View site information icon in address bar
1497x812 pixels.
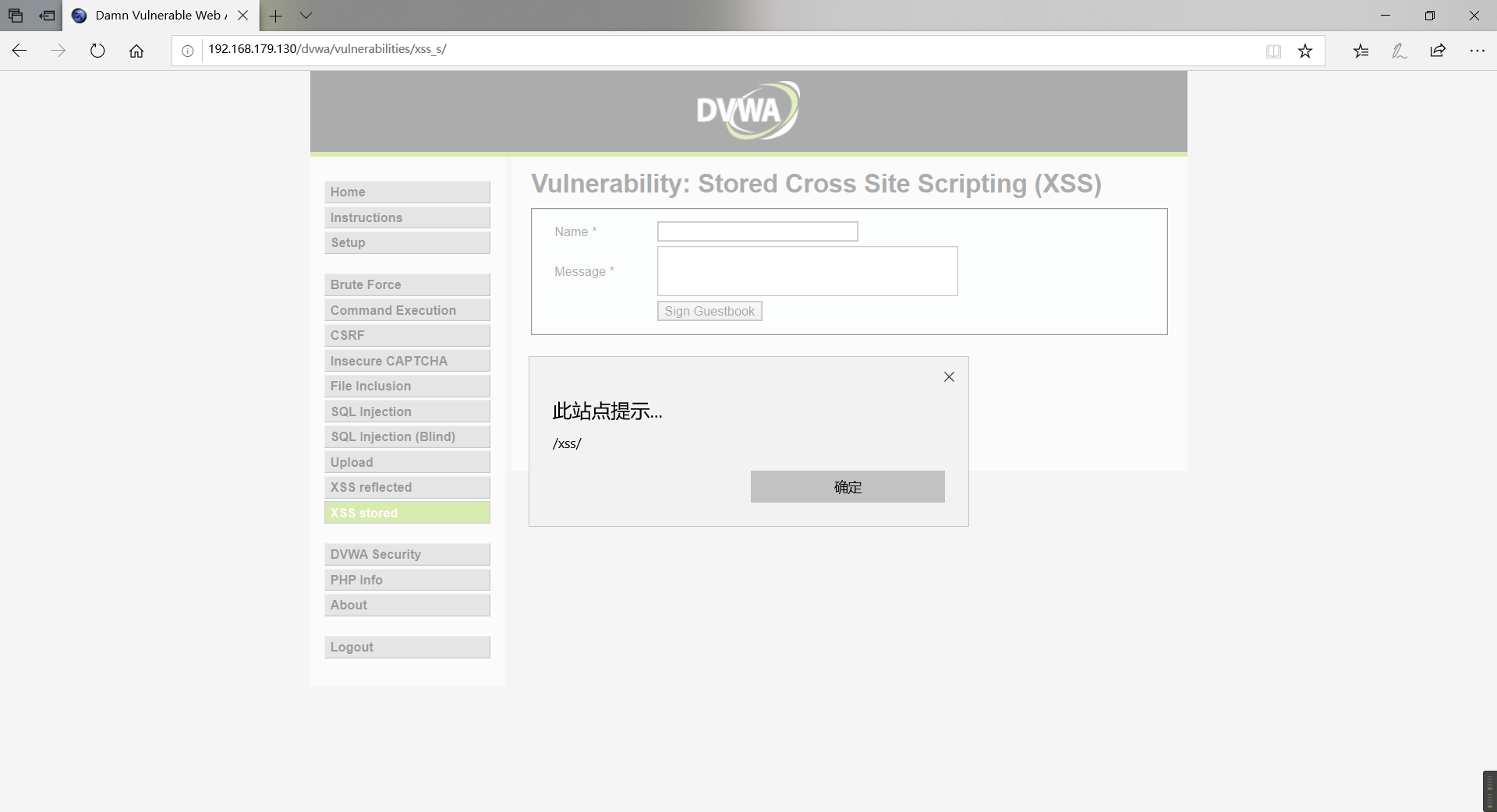click(x=188, y=51)
